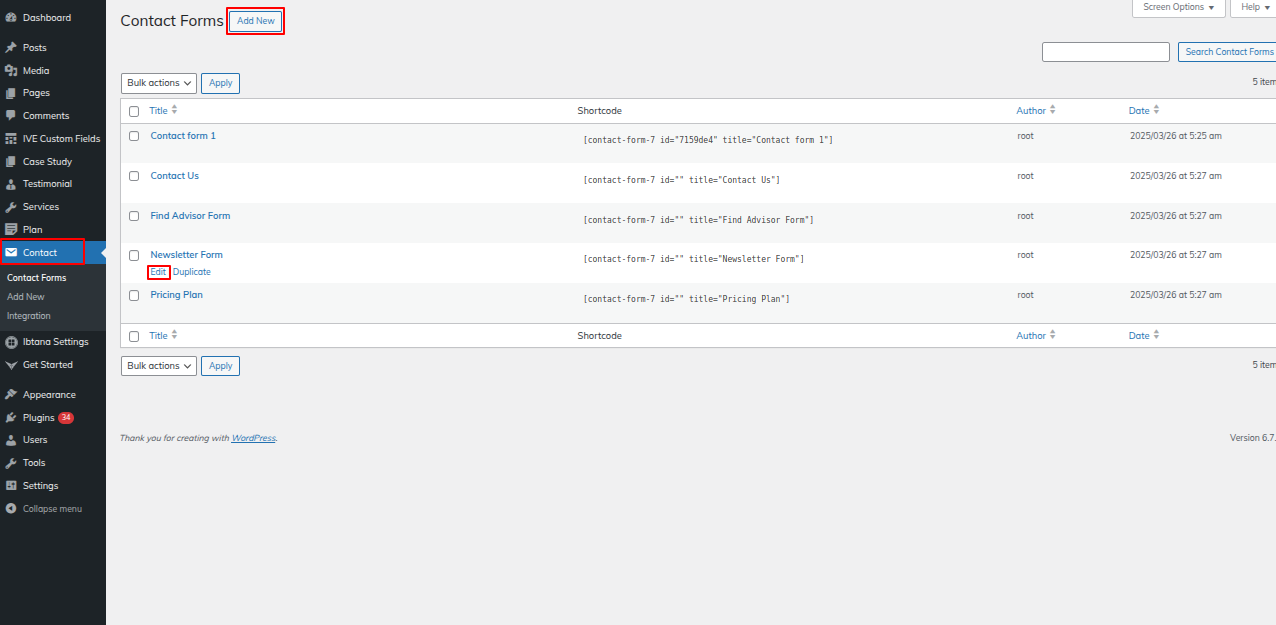1276x625 pixels.
Task: Click the search contact forms text field
Action: point(1105,52)
